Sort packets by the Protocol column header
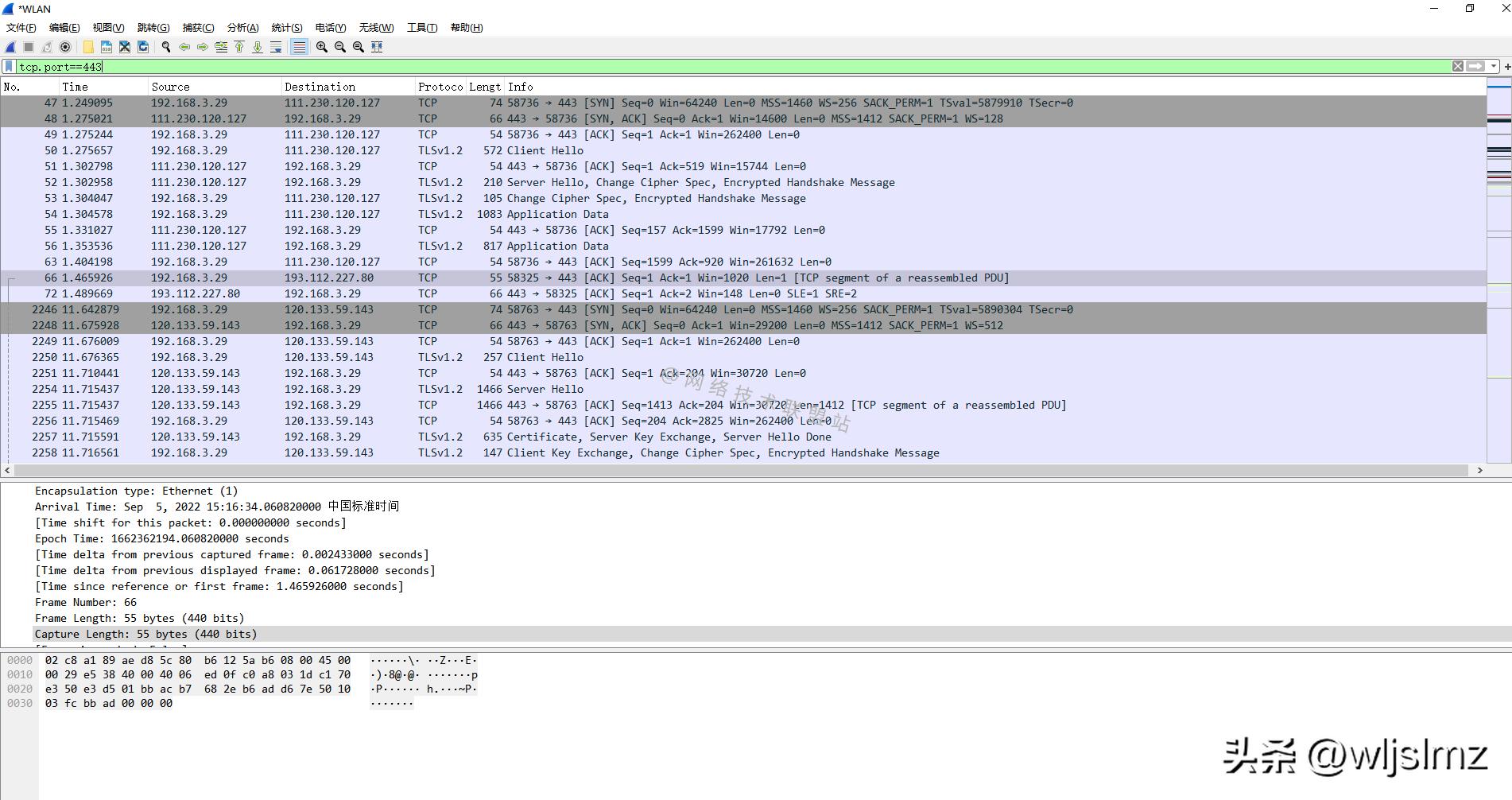Image resolution: width=1512 pixels, height=800 pixels. (440, 87)
